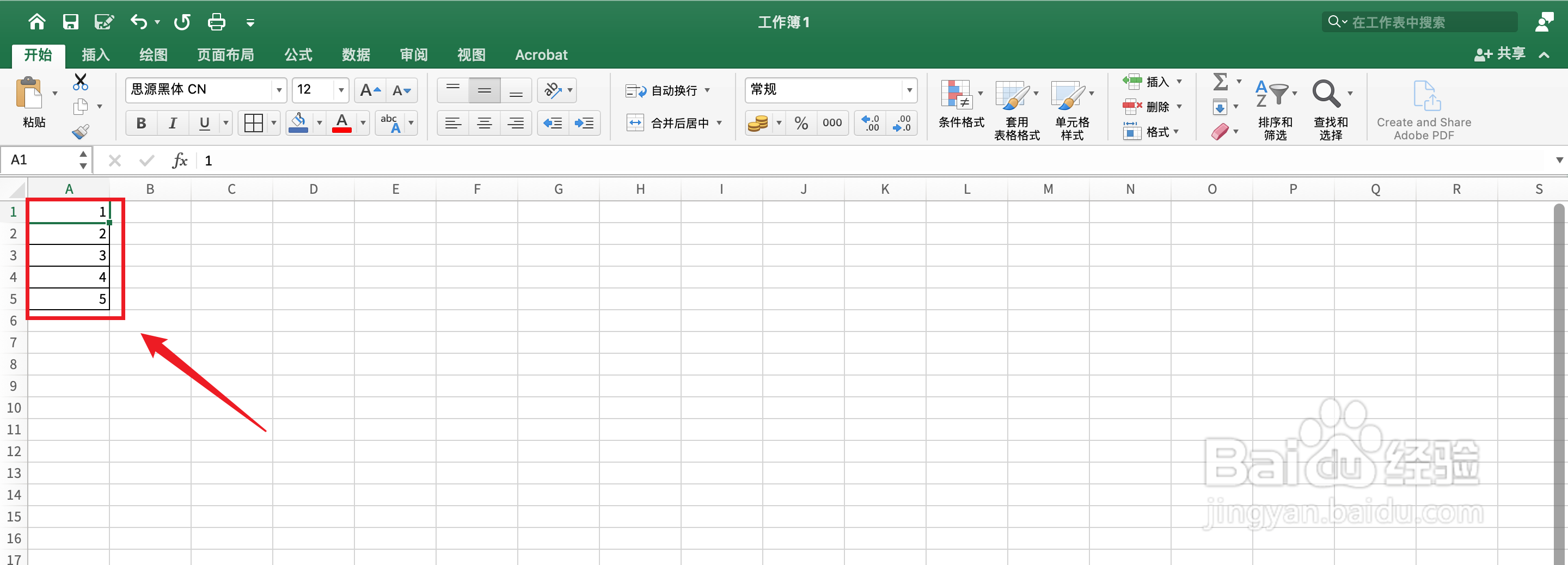Switch to the 插入 tab
1568x565 pixels.
pyautogui.click(x=96, y=55)
